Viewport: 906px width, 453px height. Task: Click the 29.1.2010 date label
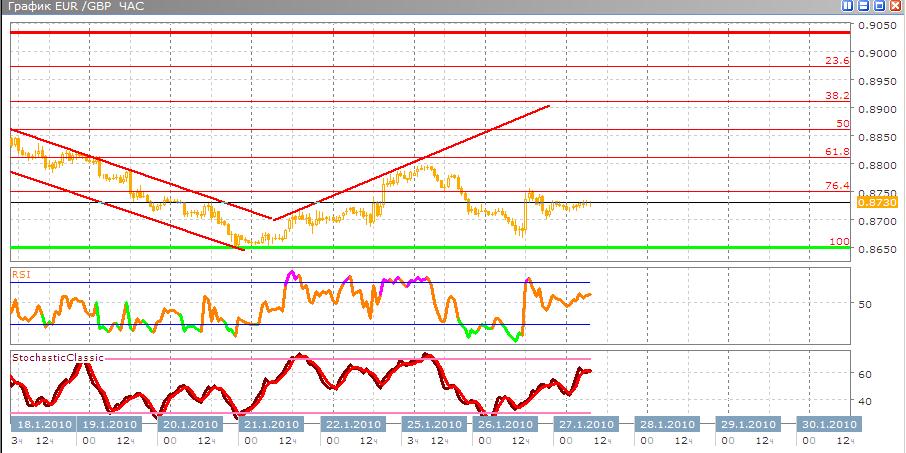click(746, 425)
